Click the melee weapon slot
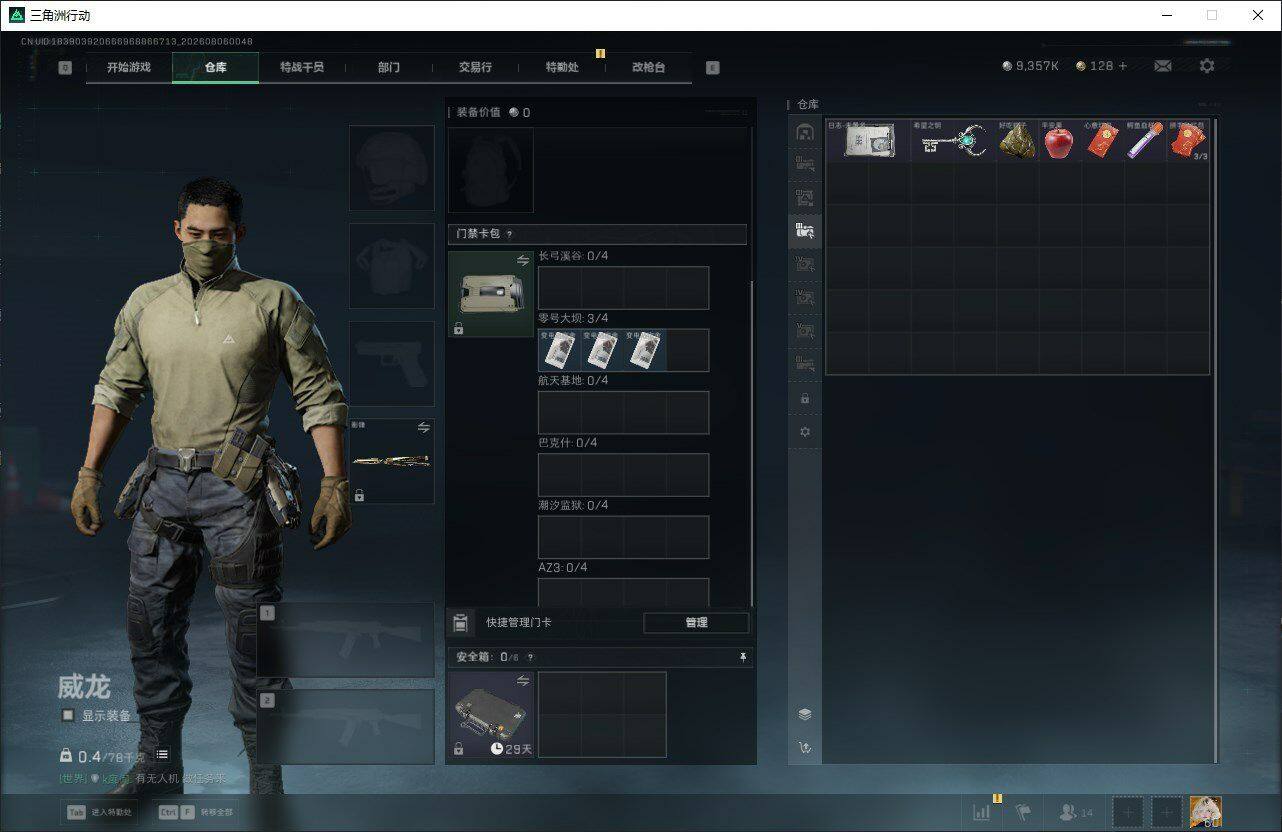Screen dimensions: 1282x832 coord(392,461)
